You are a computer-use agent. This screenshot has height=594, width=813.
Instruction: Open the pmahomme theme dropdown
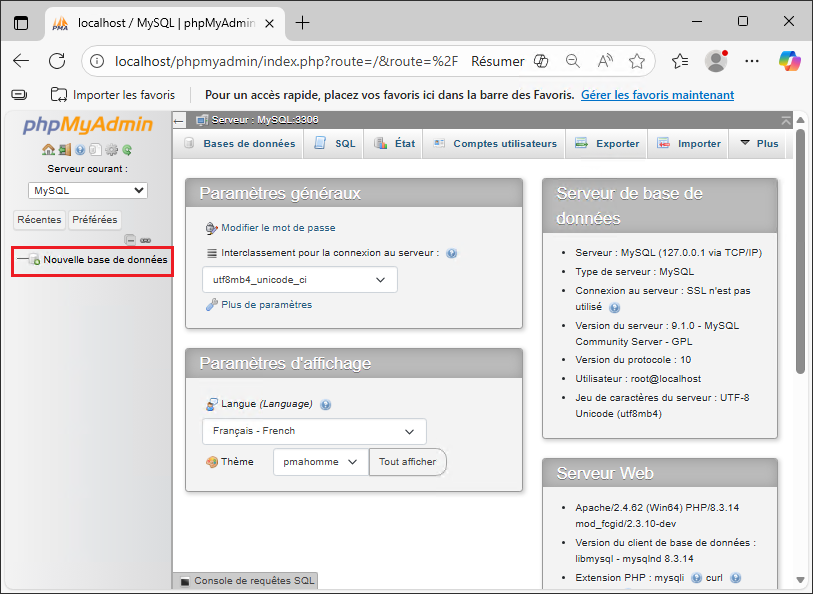click(x=321, y=462)
